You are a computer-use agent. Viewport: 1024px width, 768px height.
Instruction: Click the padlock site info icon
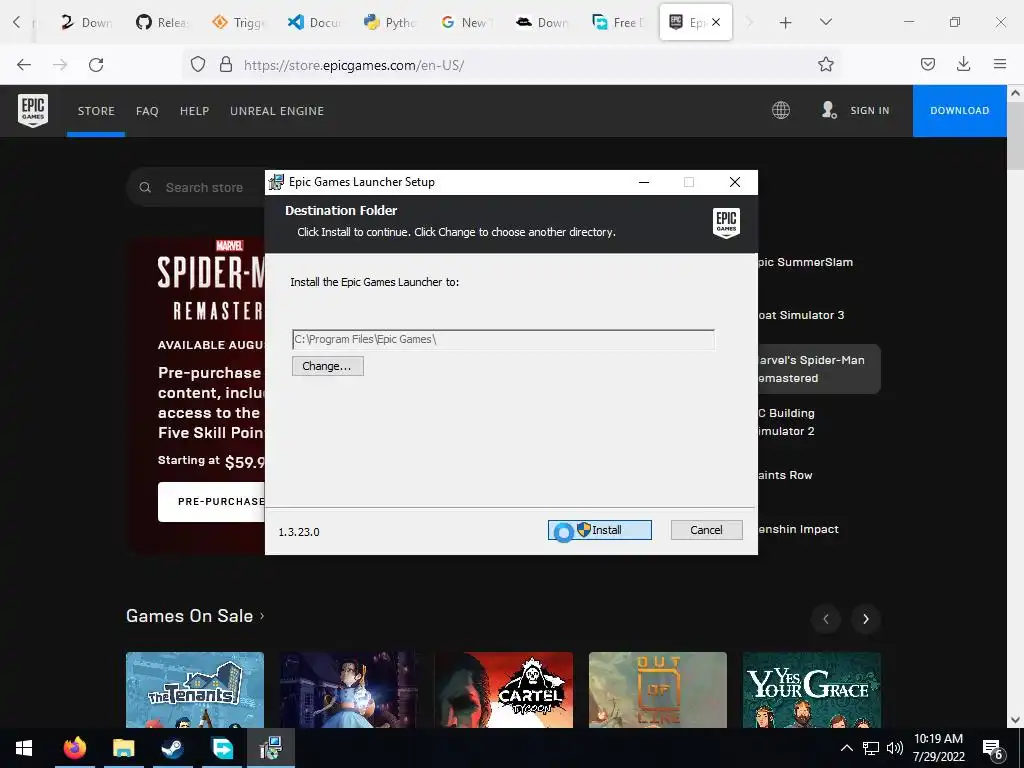[226, 64]
